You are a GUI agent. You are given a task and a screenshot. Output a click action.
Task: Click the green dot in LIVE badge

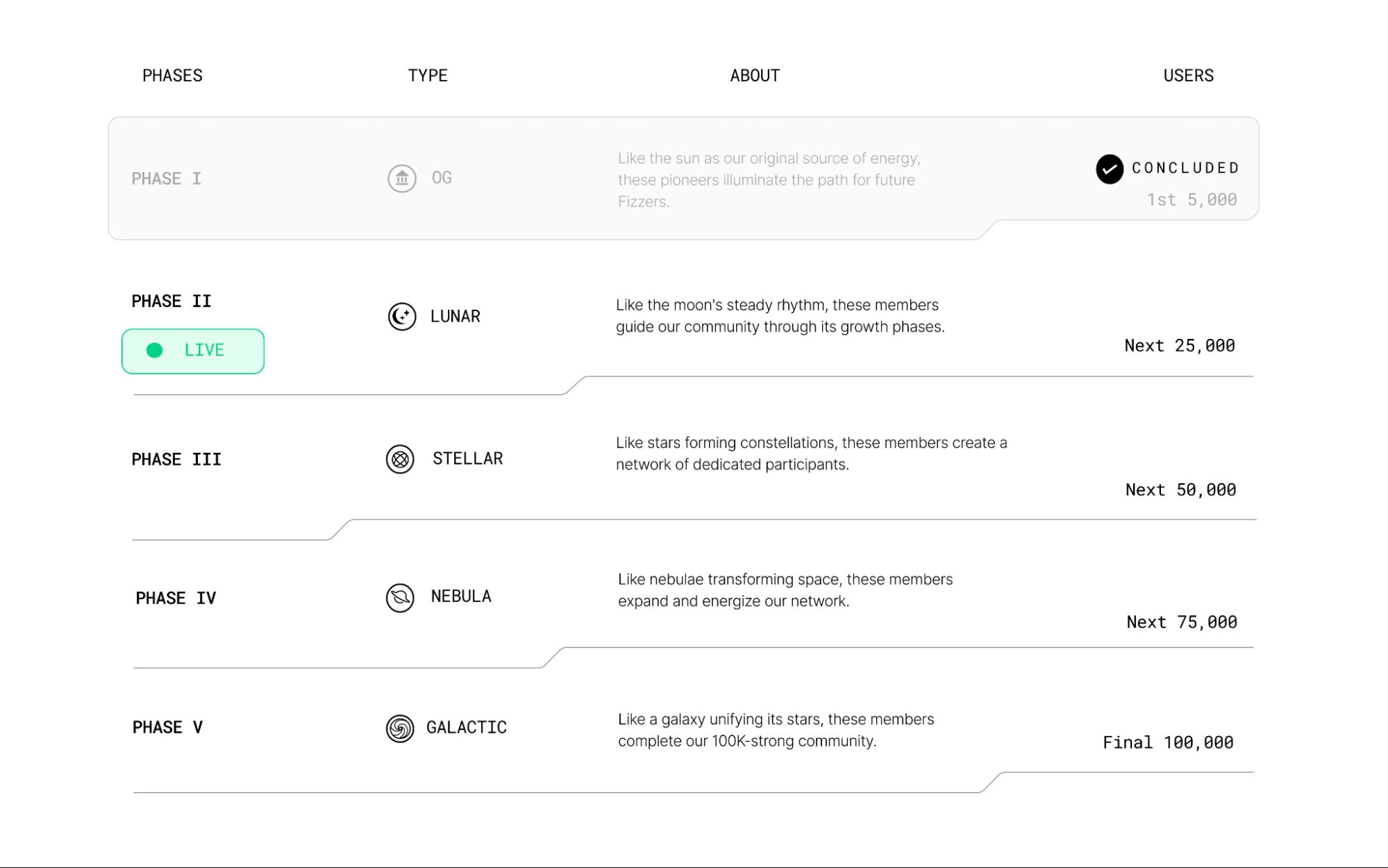click(154, 350)
